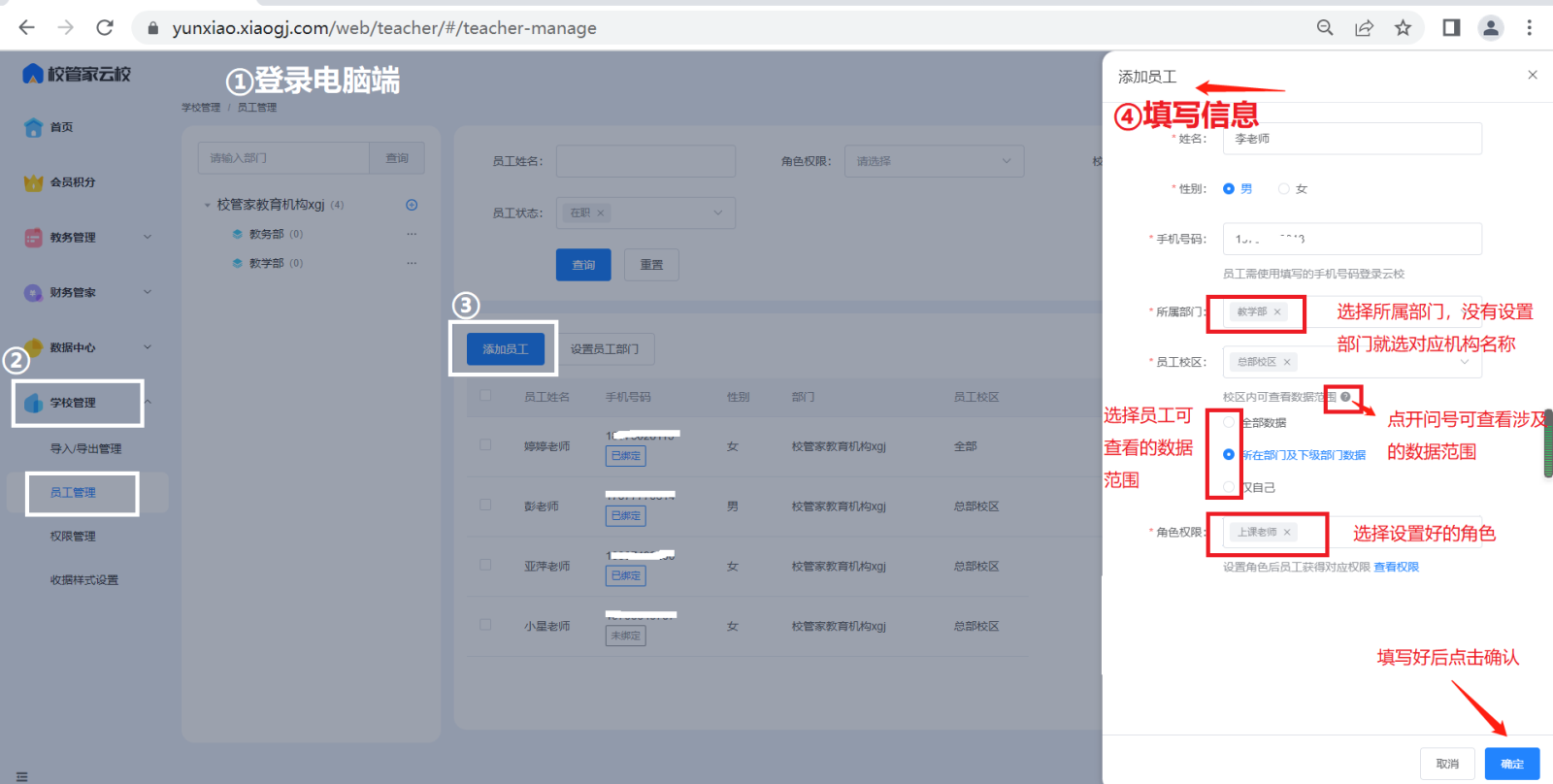Screen dimensions: 1553x784
Task: Click the collapse sidebar icon at the bottom left
Action: [x=22, y=776]
